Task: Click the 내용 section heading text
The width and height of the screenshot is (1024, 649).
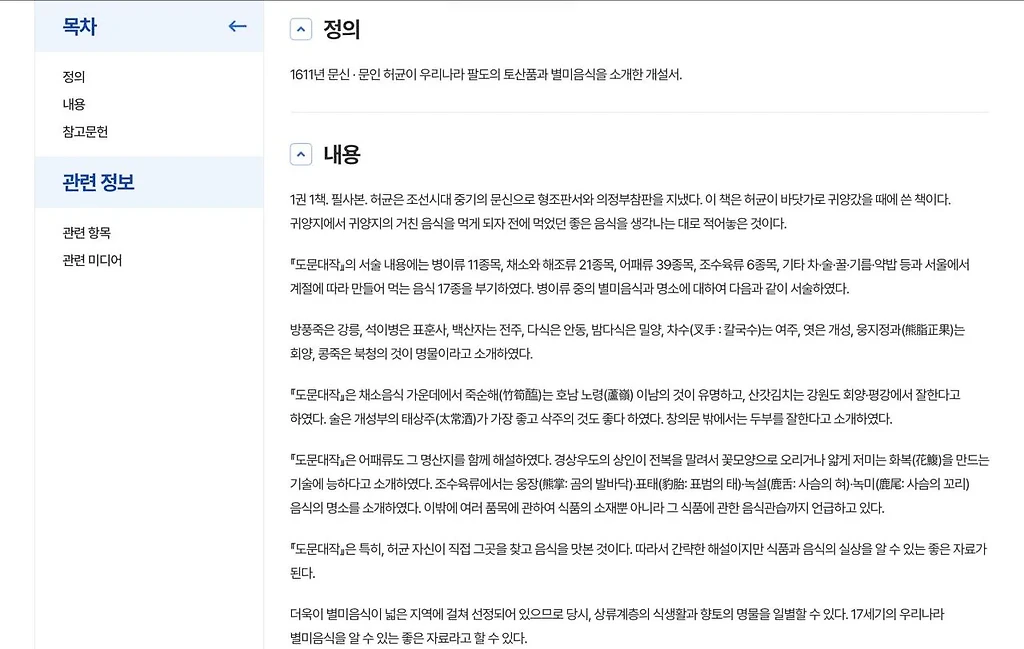Action: tap(341, 154)
